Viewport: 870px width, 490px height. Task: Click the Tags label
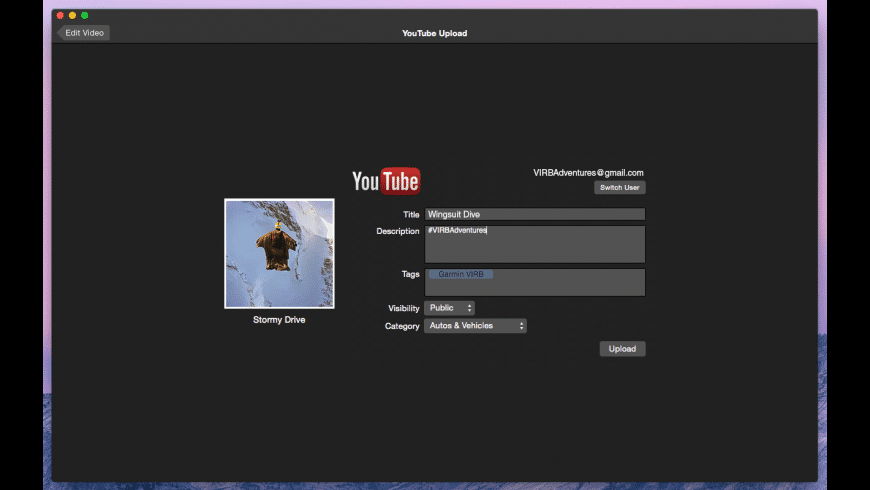coord(410,274)
